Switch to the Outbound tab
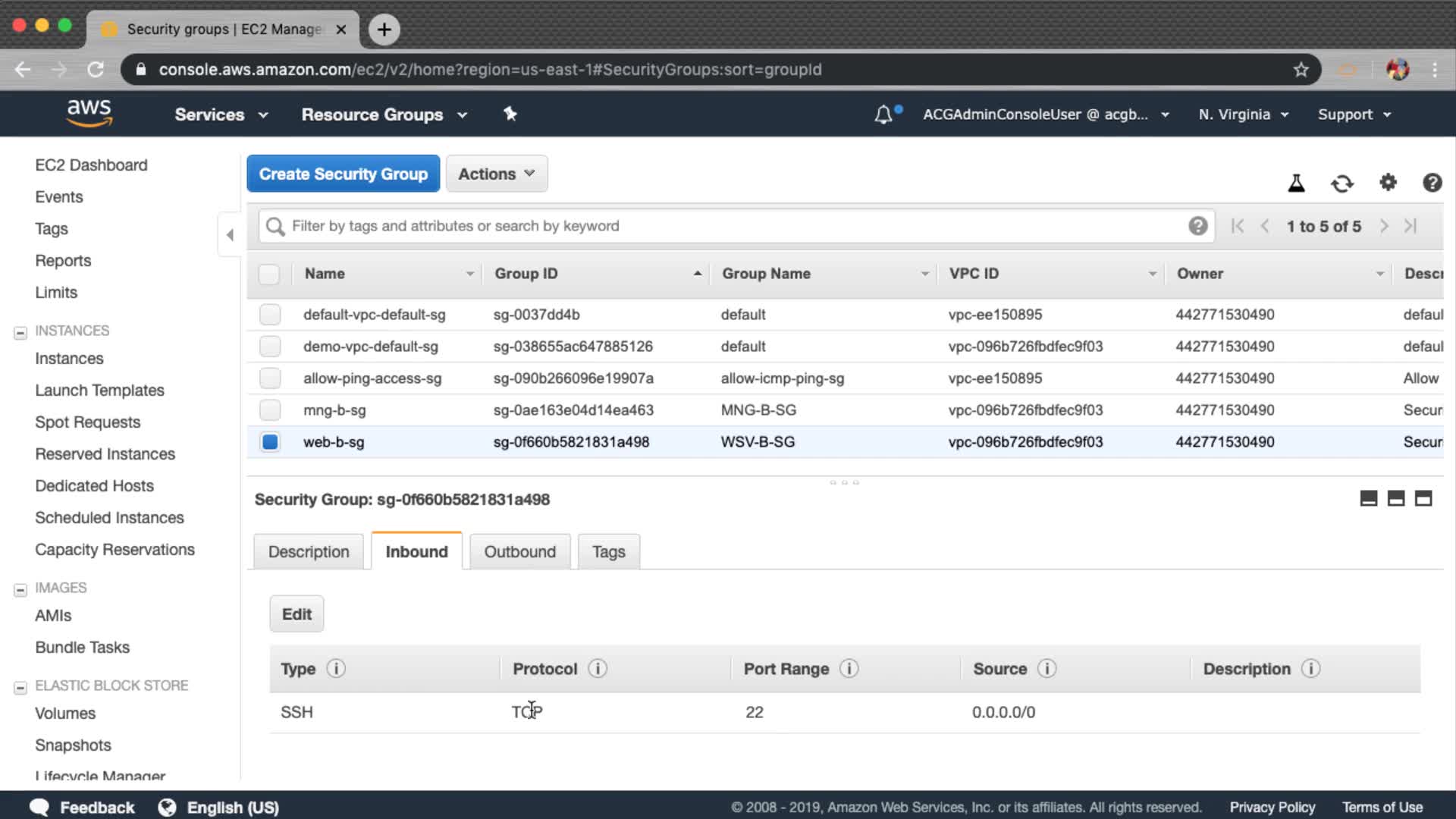 pos(519,552)
